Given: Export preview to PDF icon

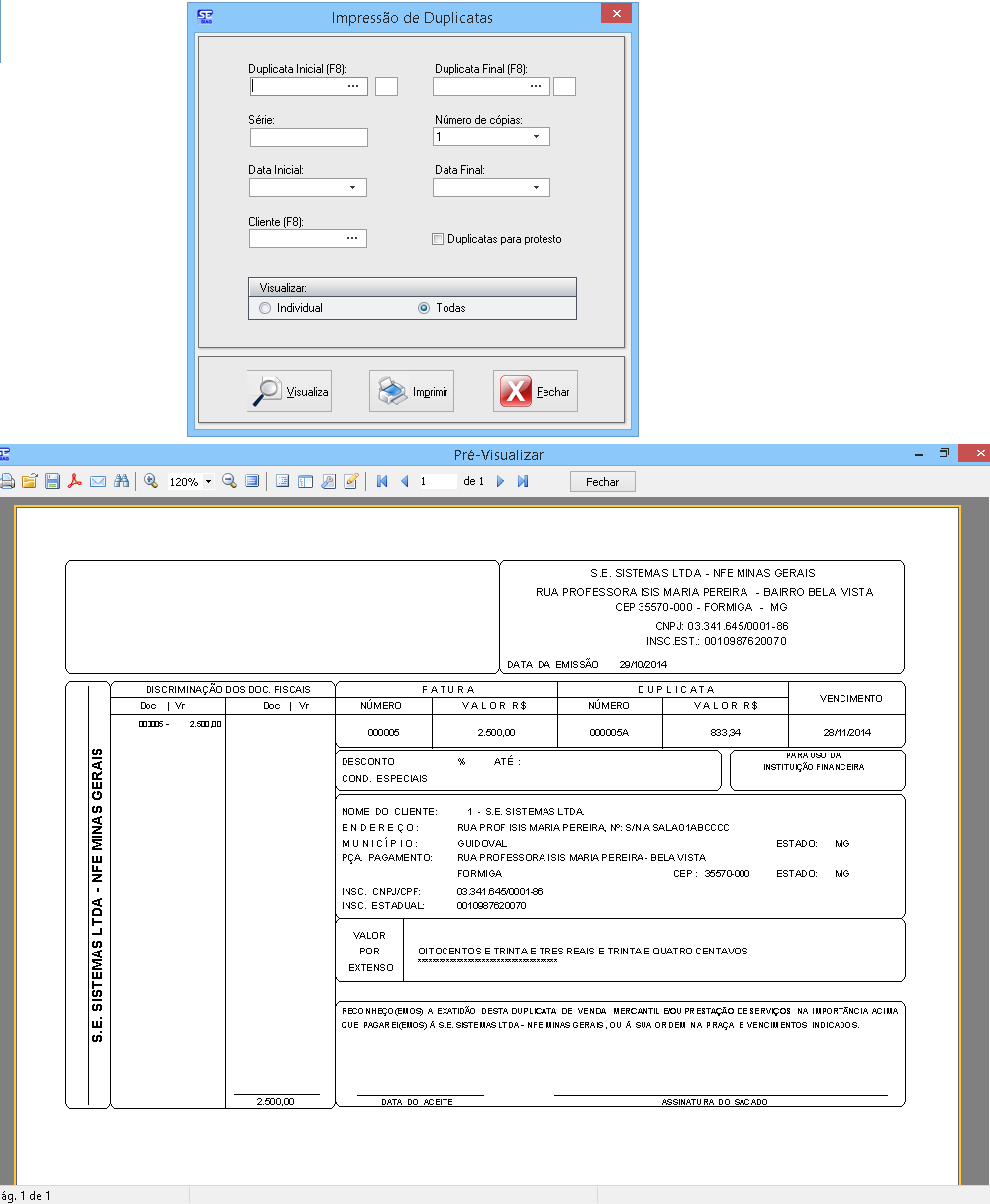Looking at the screenshot, I should 74,481.
